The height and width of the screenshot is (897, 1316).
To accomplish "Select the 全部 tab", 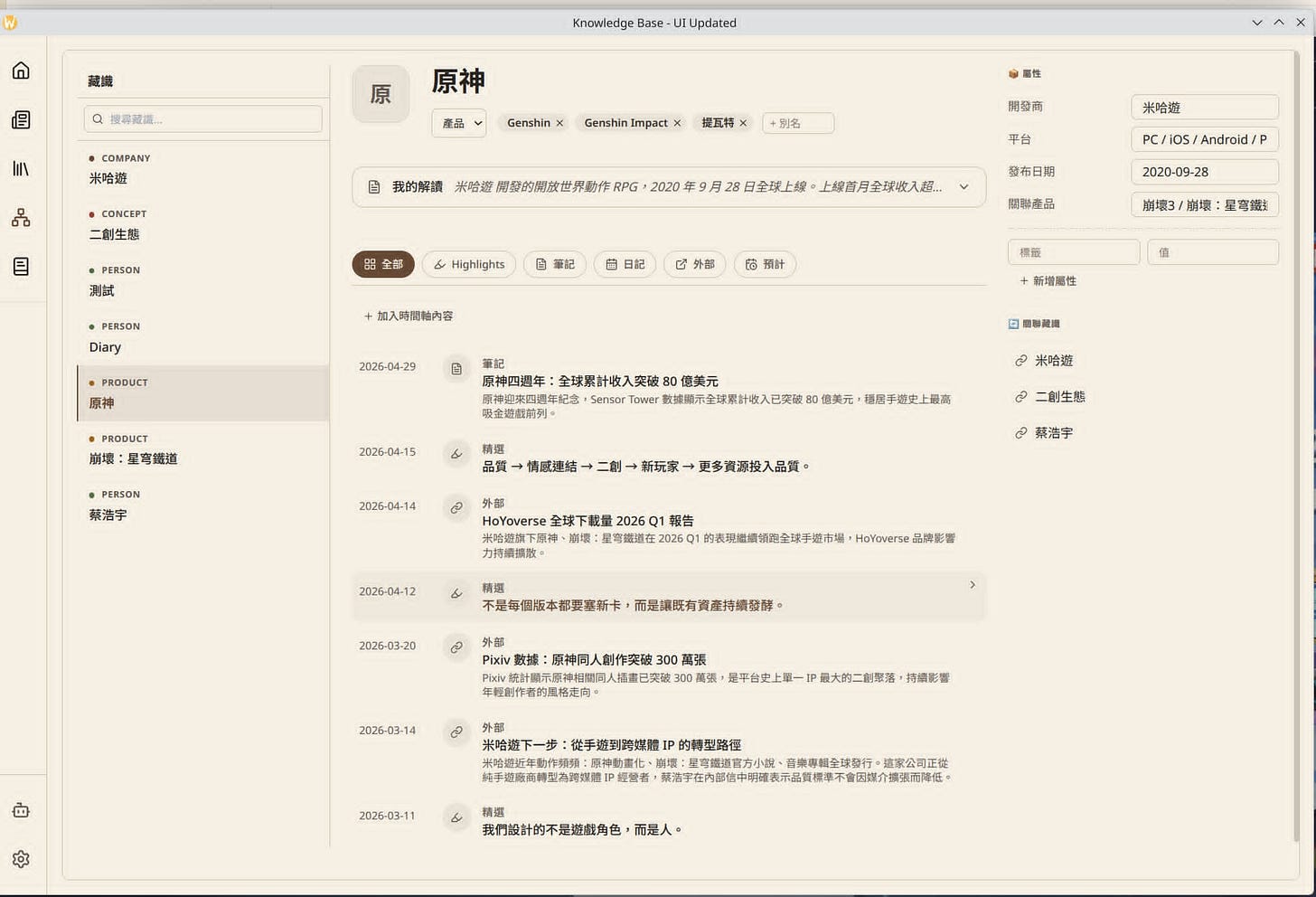I will tap(383, 264).
